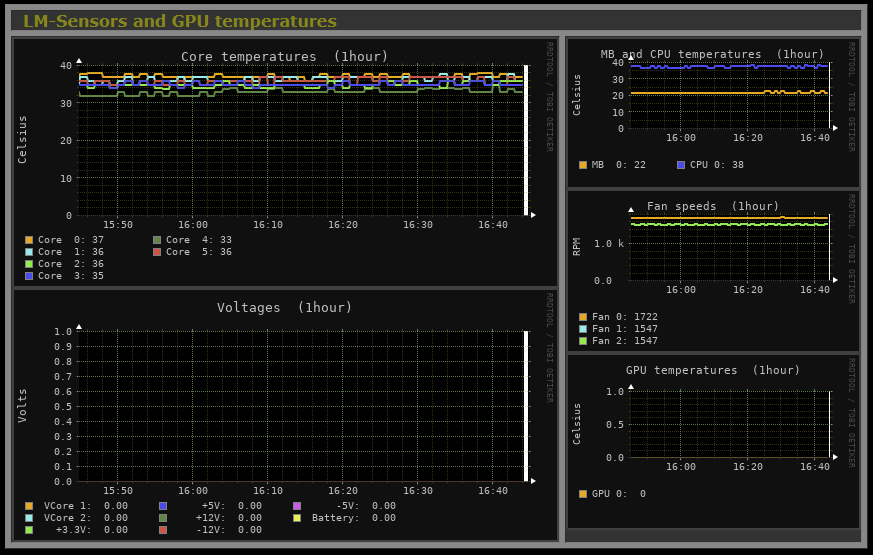Click the '+3.3V: 0.00' legend text
This screenshot has height=555, width=873.
coord(92,530)
